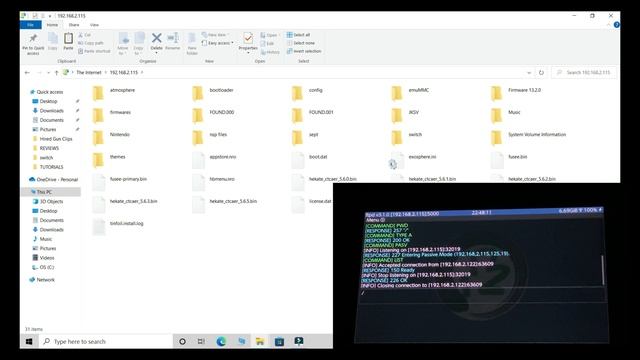The width and height of the screenshot is (640, 360).
Task: Open the recent locations dropdown arrow
Action: (x=48, y=73)
